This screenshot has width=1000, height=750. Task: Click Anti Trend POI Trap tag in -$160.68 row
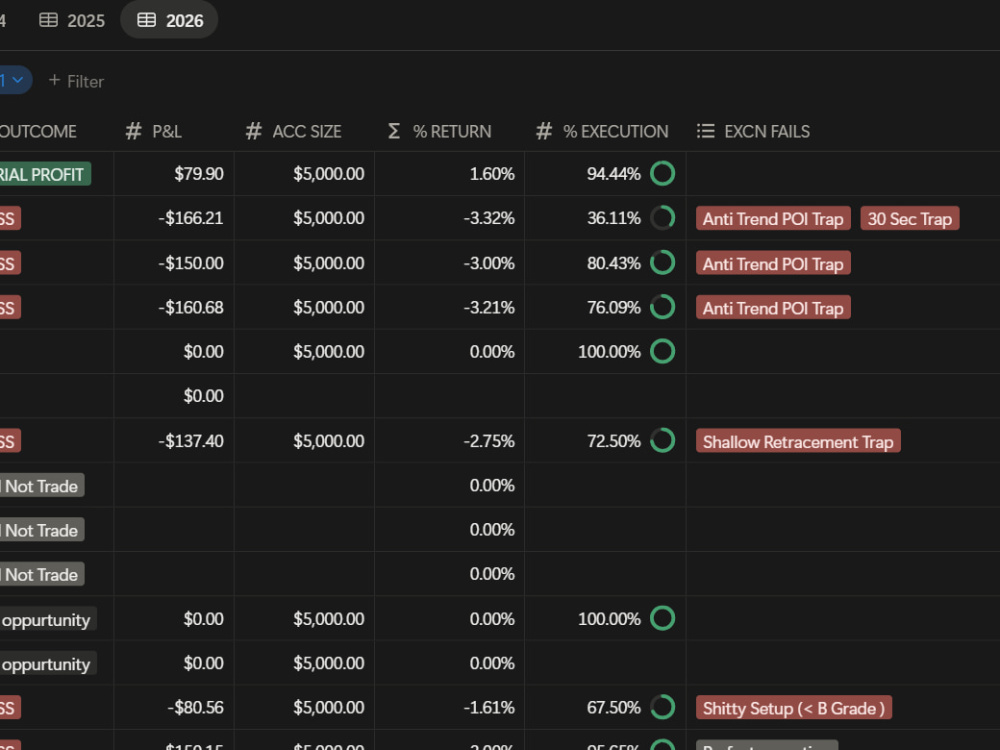[x=773, y=308]
